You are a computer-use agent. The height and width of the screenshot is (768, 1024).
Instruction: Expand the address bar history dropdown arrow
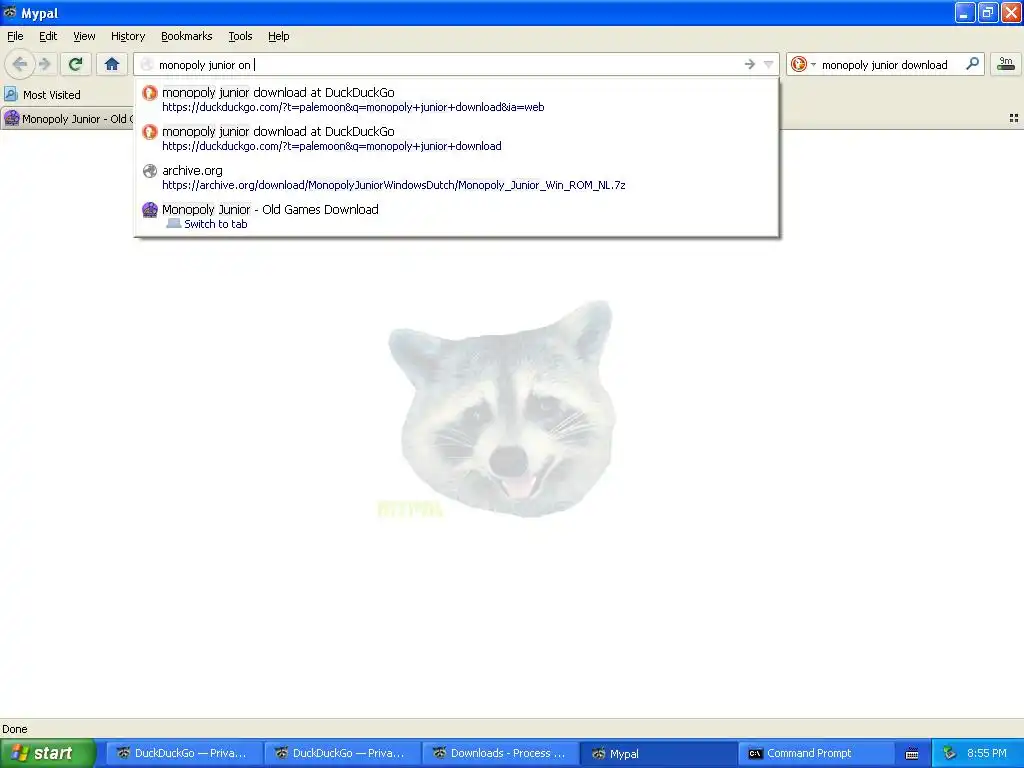click(x=769, y=64)
